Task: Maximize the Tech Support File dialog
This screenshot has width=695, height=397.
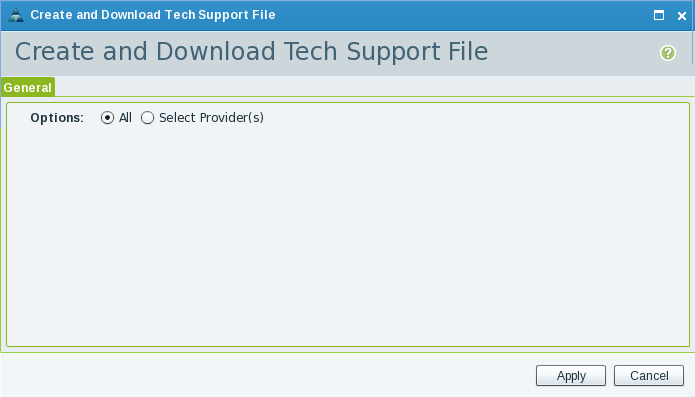Action: [659, 16]
